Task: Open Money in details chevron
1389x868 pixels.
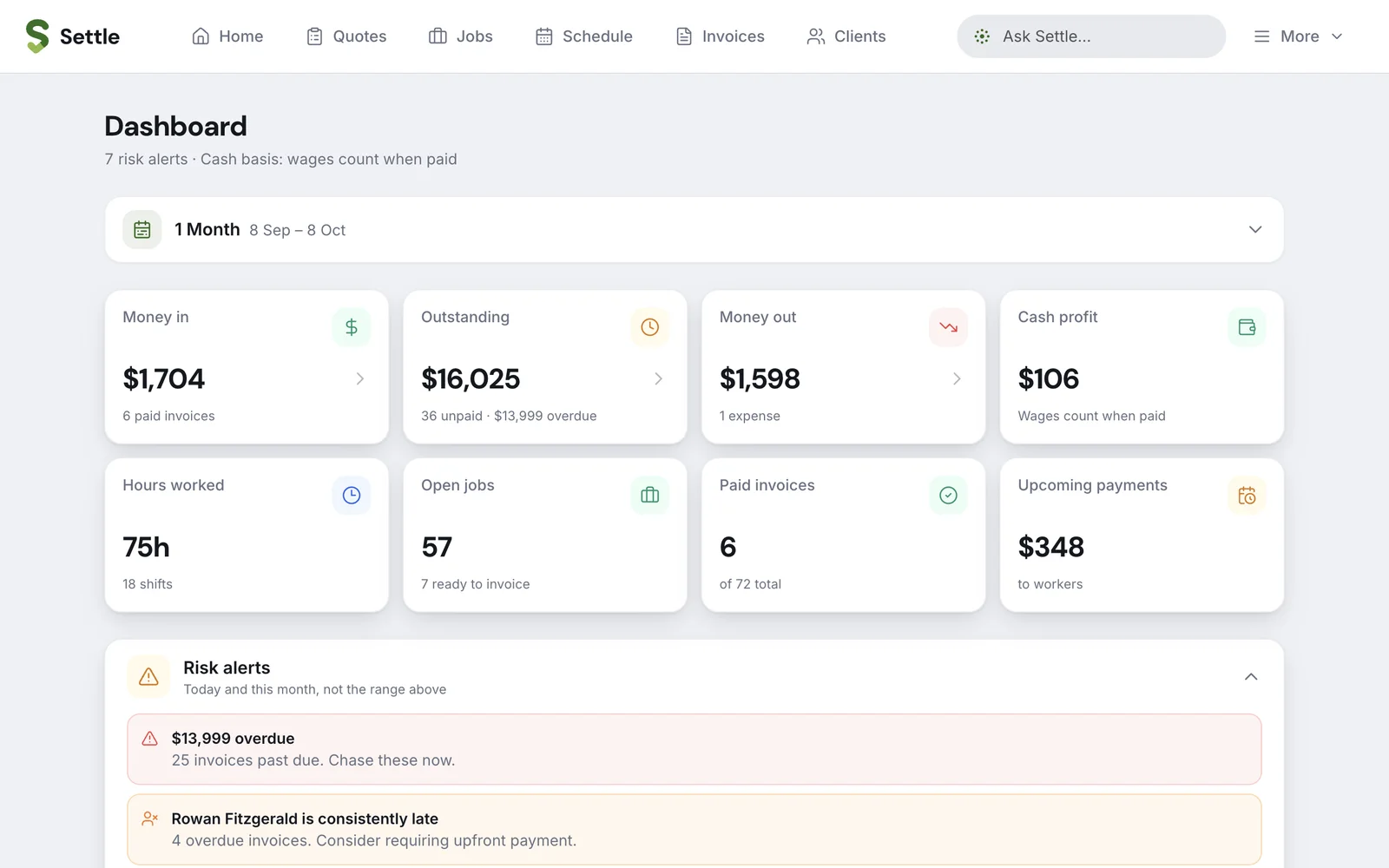Action: click(360, 378)
